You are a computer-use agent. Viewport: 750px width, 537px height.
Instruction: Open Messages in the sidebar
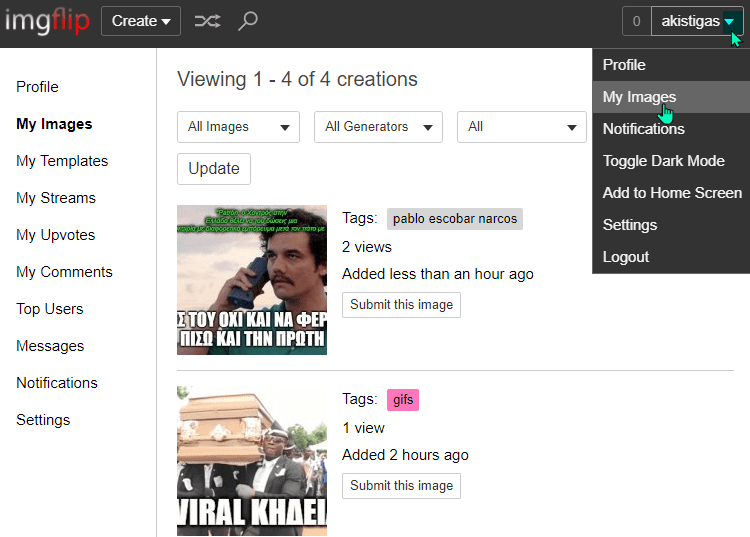[x=50, y=346]
